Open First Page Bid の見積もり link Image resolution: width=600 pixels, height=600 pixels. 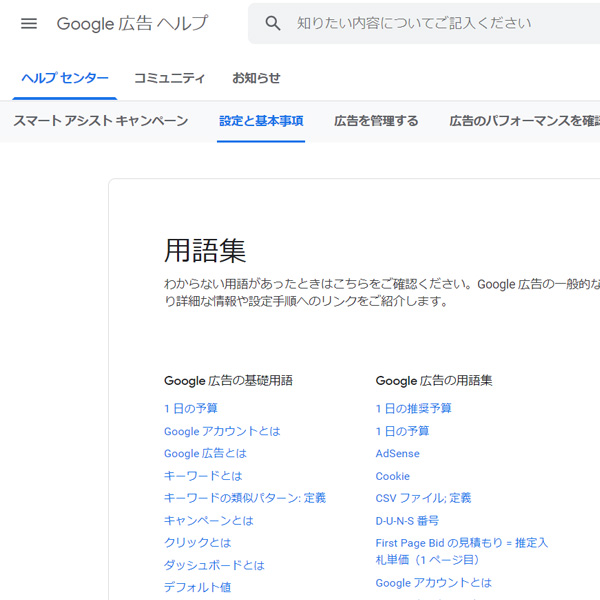coord(461,551)
